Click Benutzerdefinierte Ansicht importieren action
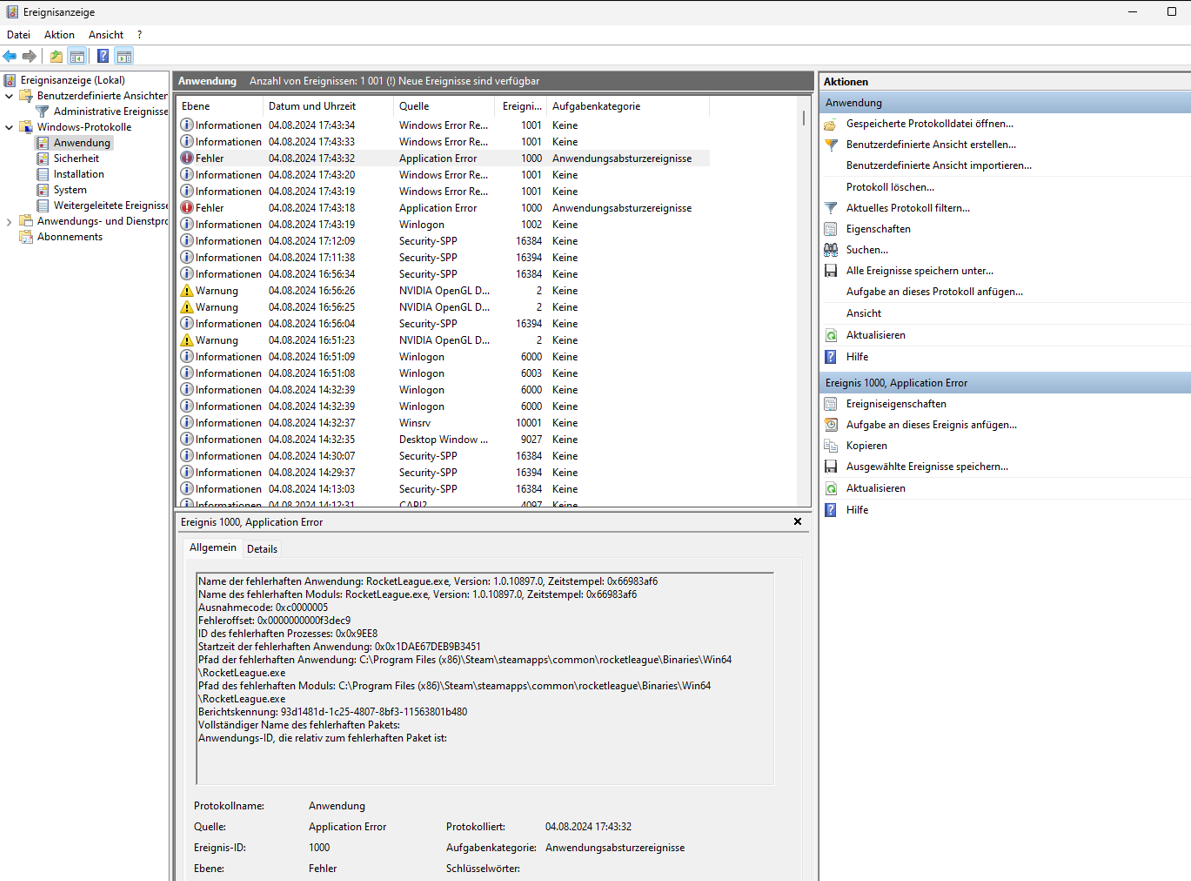The image size is (1191, 881). (x=939, y=166)
